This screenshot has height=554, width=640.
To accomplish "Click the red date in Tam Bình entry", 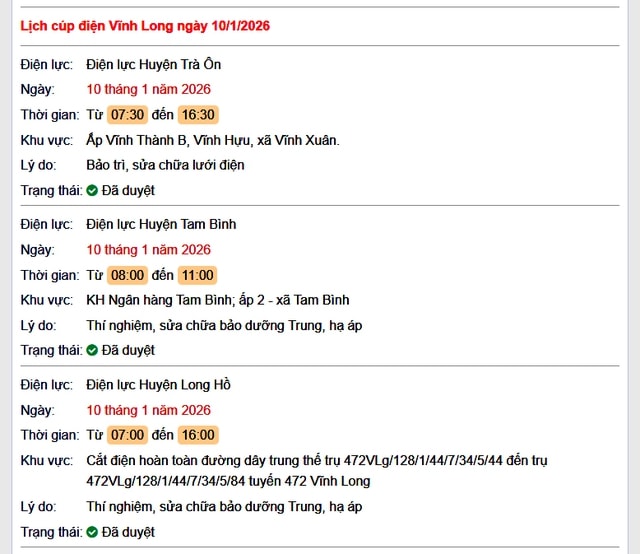I will (148, 249).
